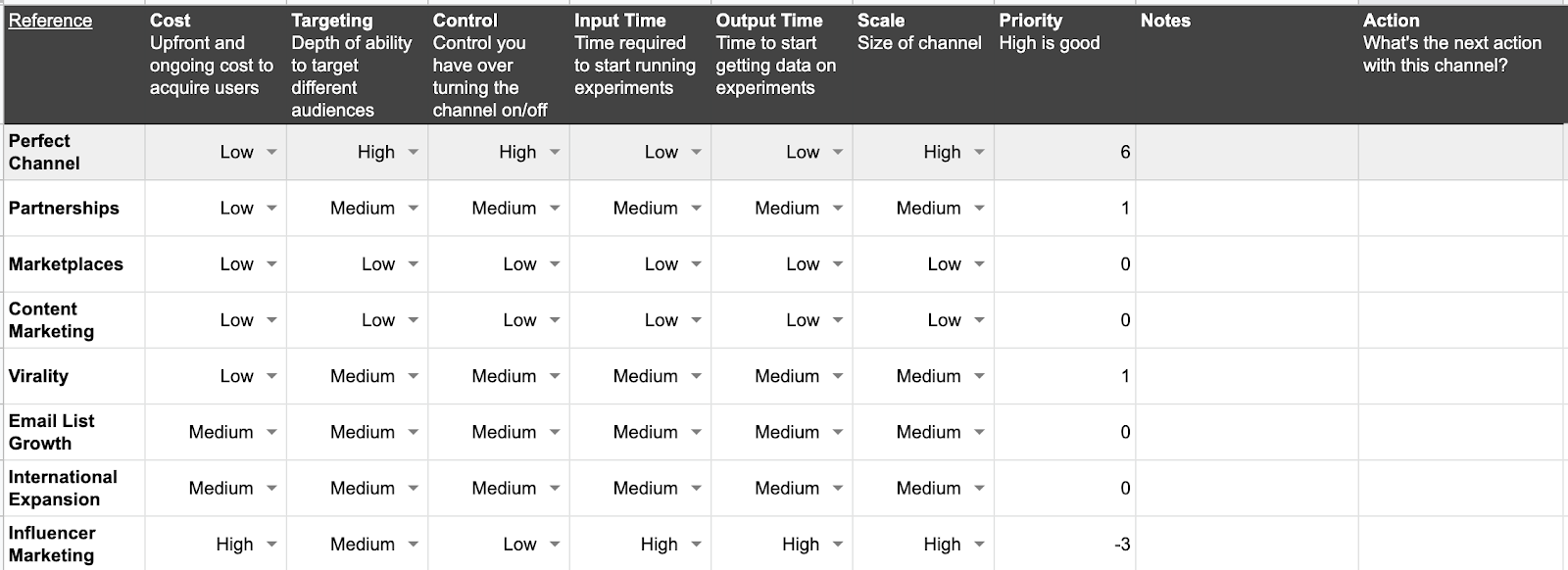Open Cost dropdown for International Expansion
Image resolution: width=1568 pixels, height=570 pixels.
pos(271,488)
